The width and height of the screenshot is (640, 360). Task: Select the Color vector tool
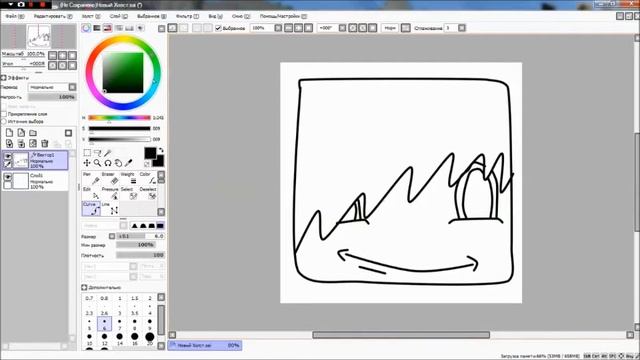[147, 178]
